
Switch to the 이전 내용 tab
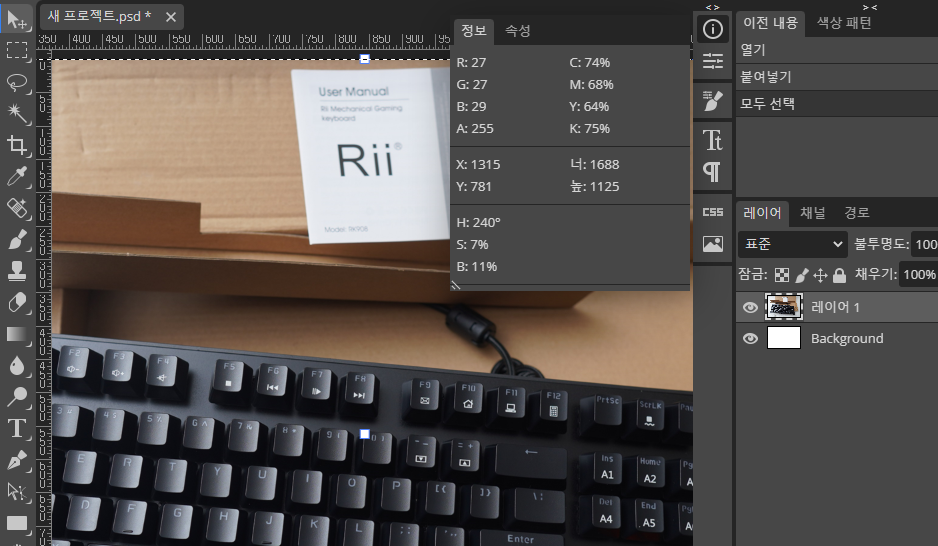pos(770,23)
